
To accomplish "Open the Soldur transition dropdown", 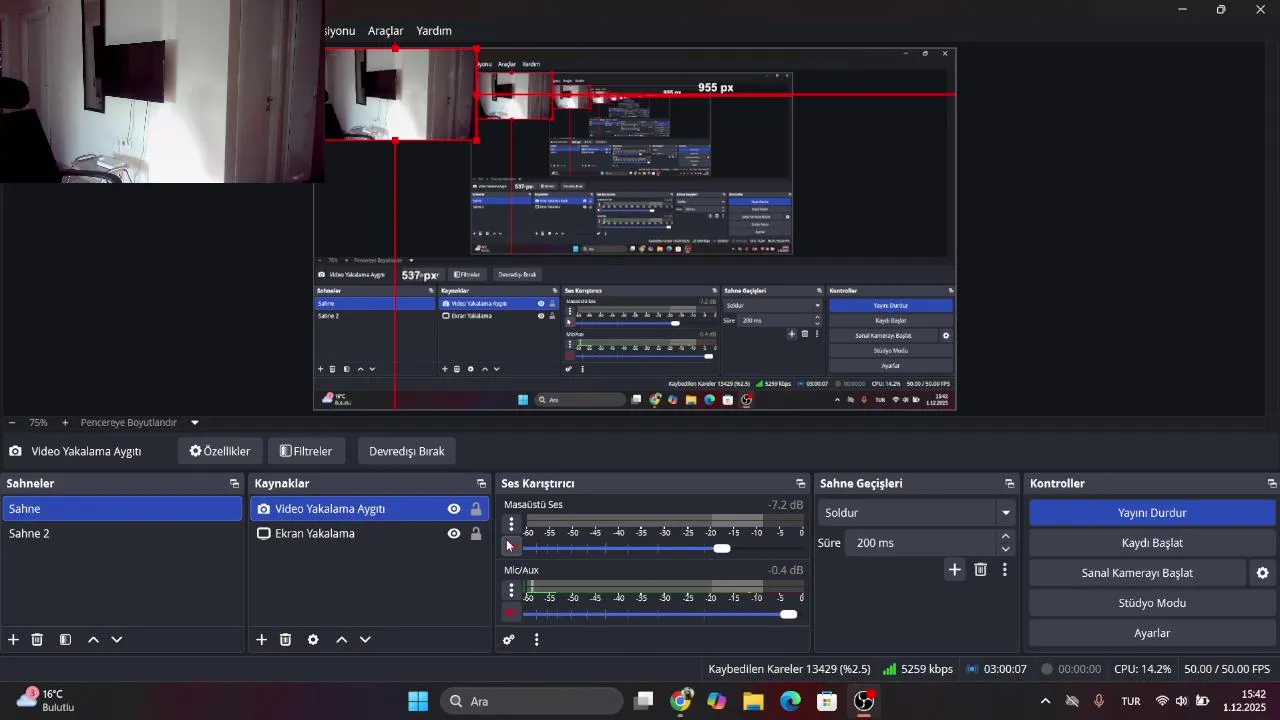I will [x=918, y=513].
